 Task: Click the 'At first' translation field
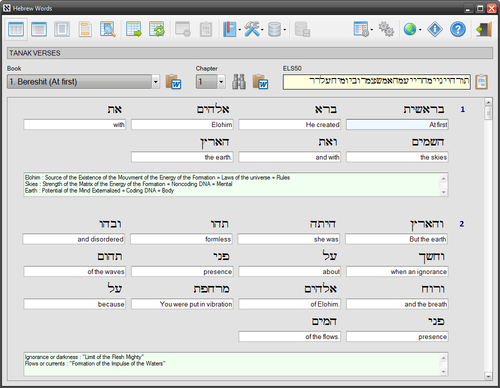point(397,125)
